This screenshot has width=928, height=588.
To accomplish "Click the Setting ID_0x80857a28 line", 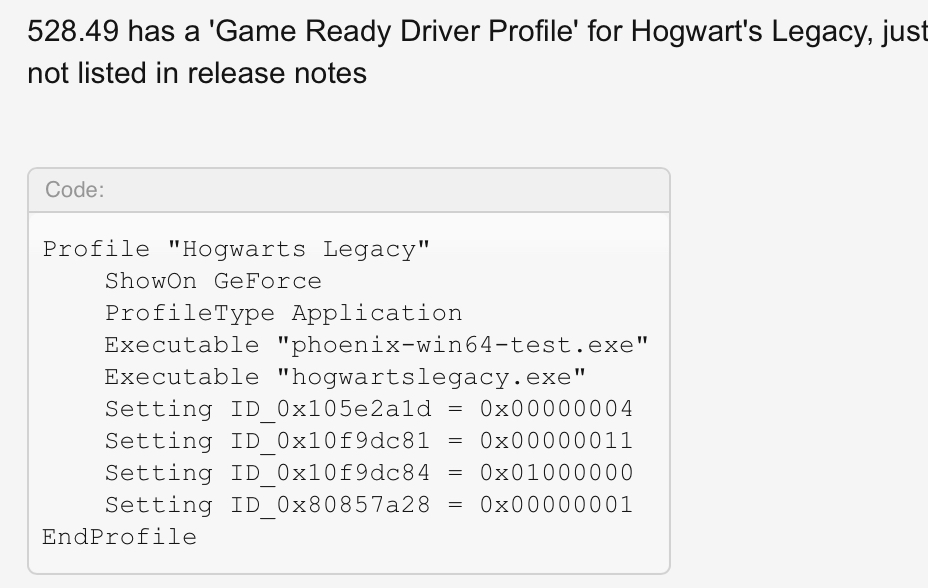I will click(369, 505).
